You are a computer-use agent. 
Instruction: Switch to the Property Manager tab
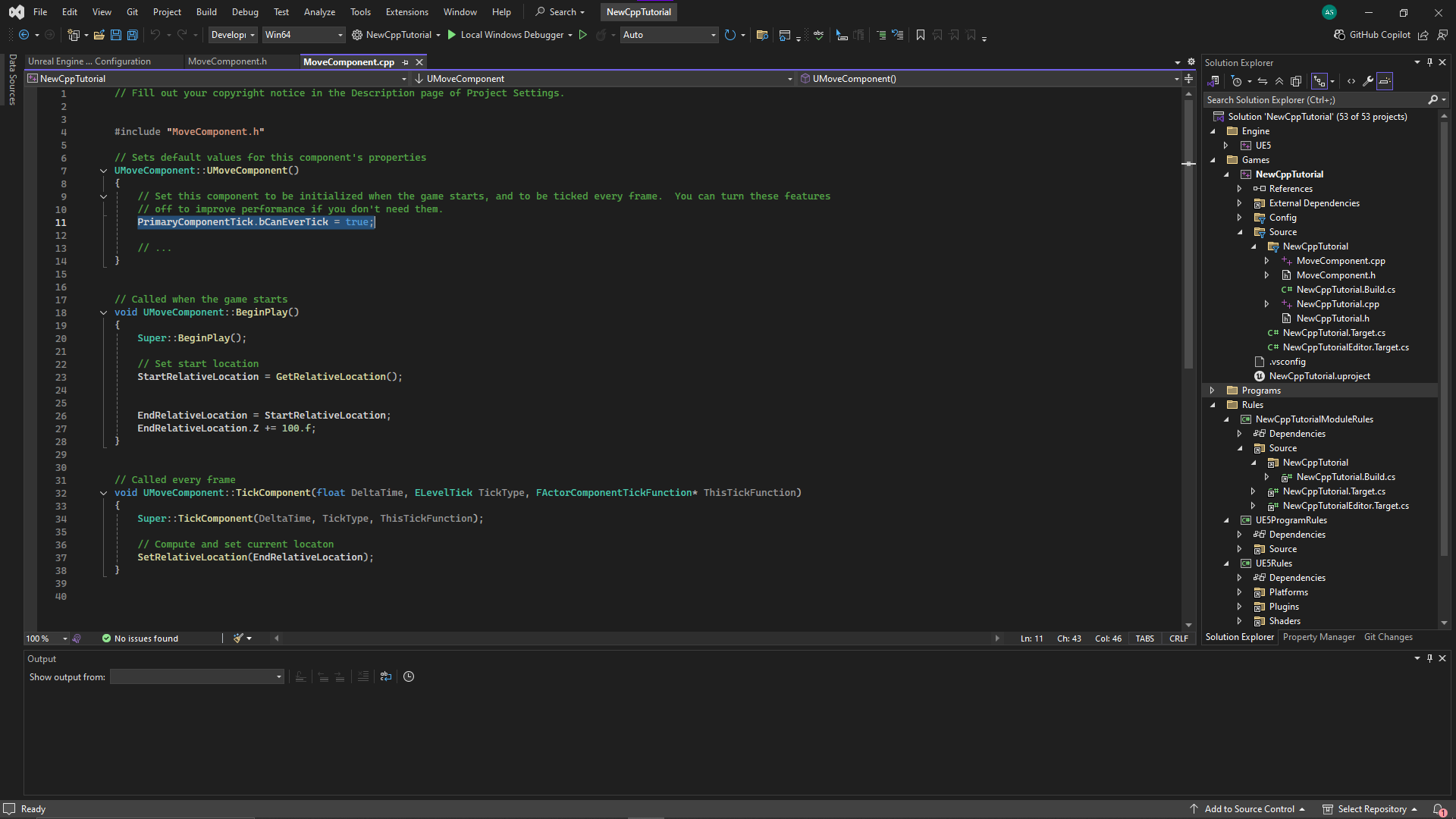pos(1319,637)
